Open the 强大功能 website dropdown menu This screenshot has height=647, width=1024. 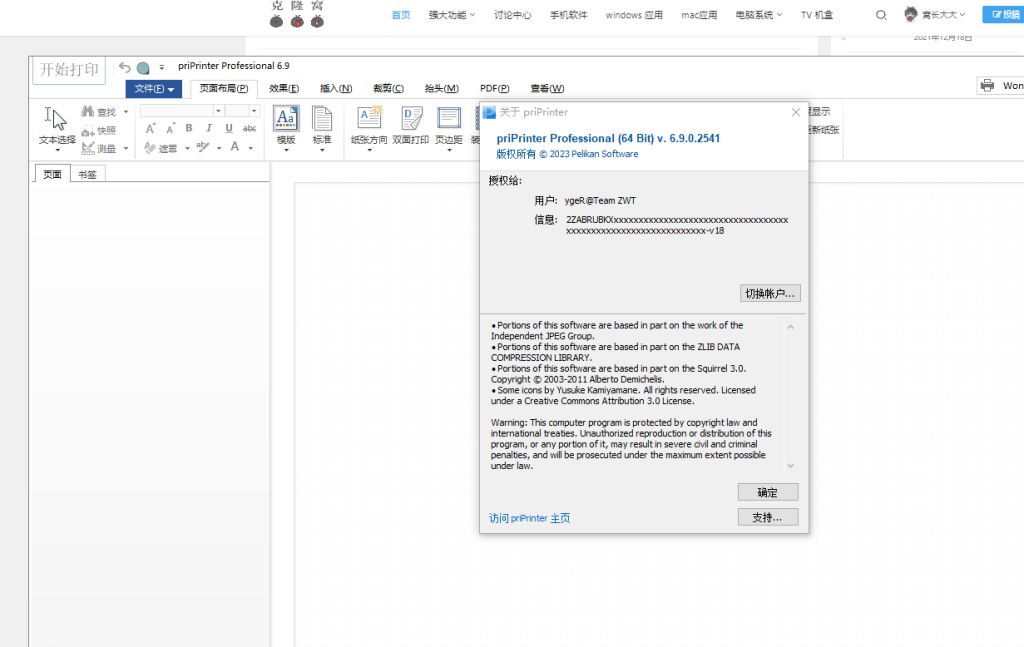[451, 15]
